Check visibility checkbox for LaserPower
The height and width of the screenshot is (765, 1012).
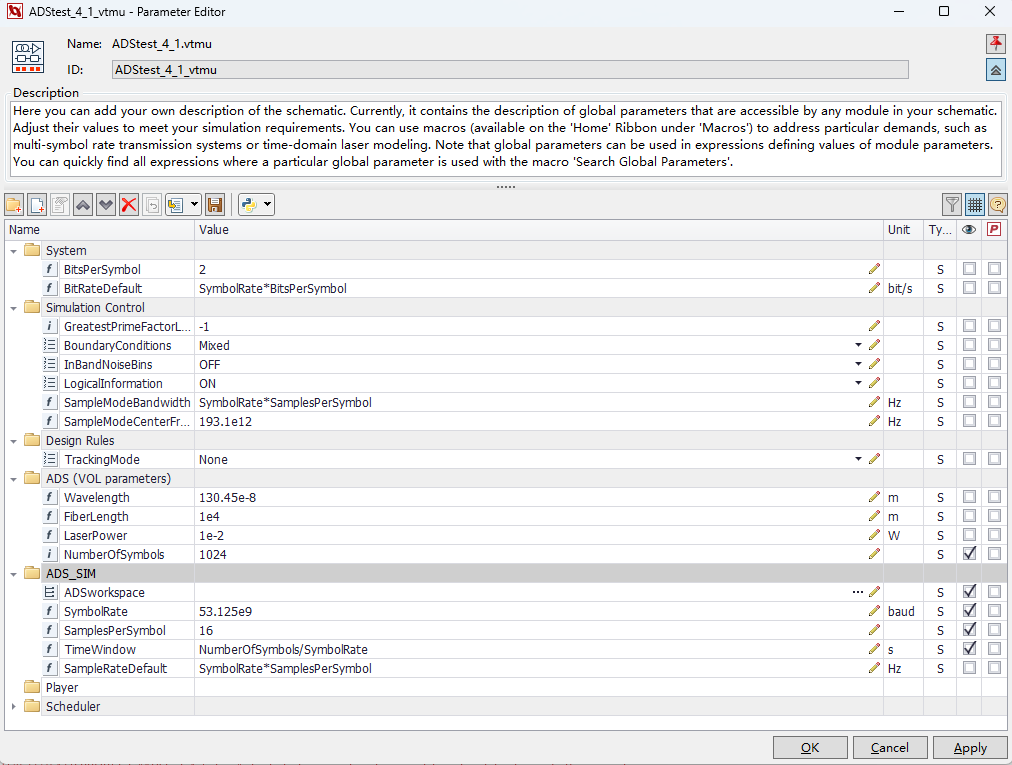[x=969, y=535]
